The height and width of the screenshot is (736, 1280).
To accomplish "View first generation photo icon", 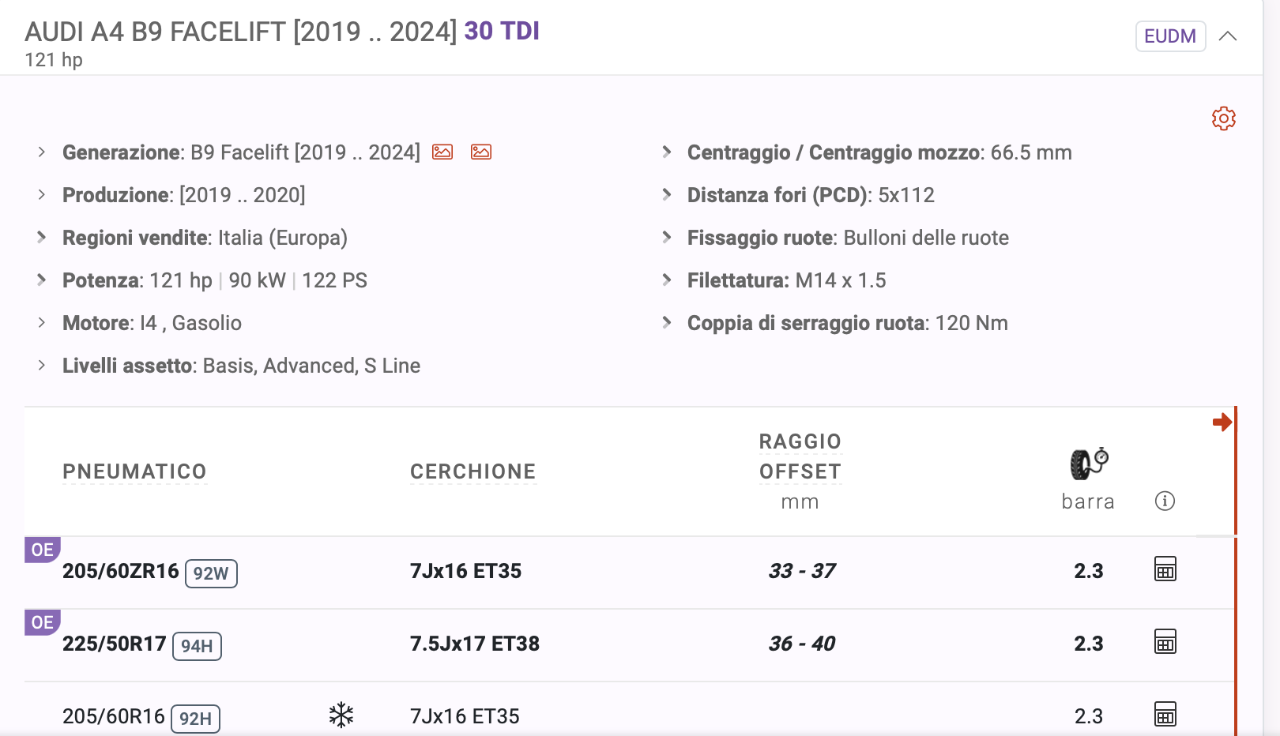I will point(442,152).
